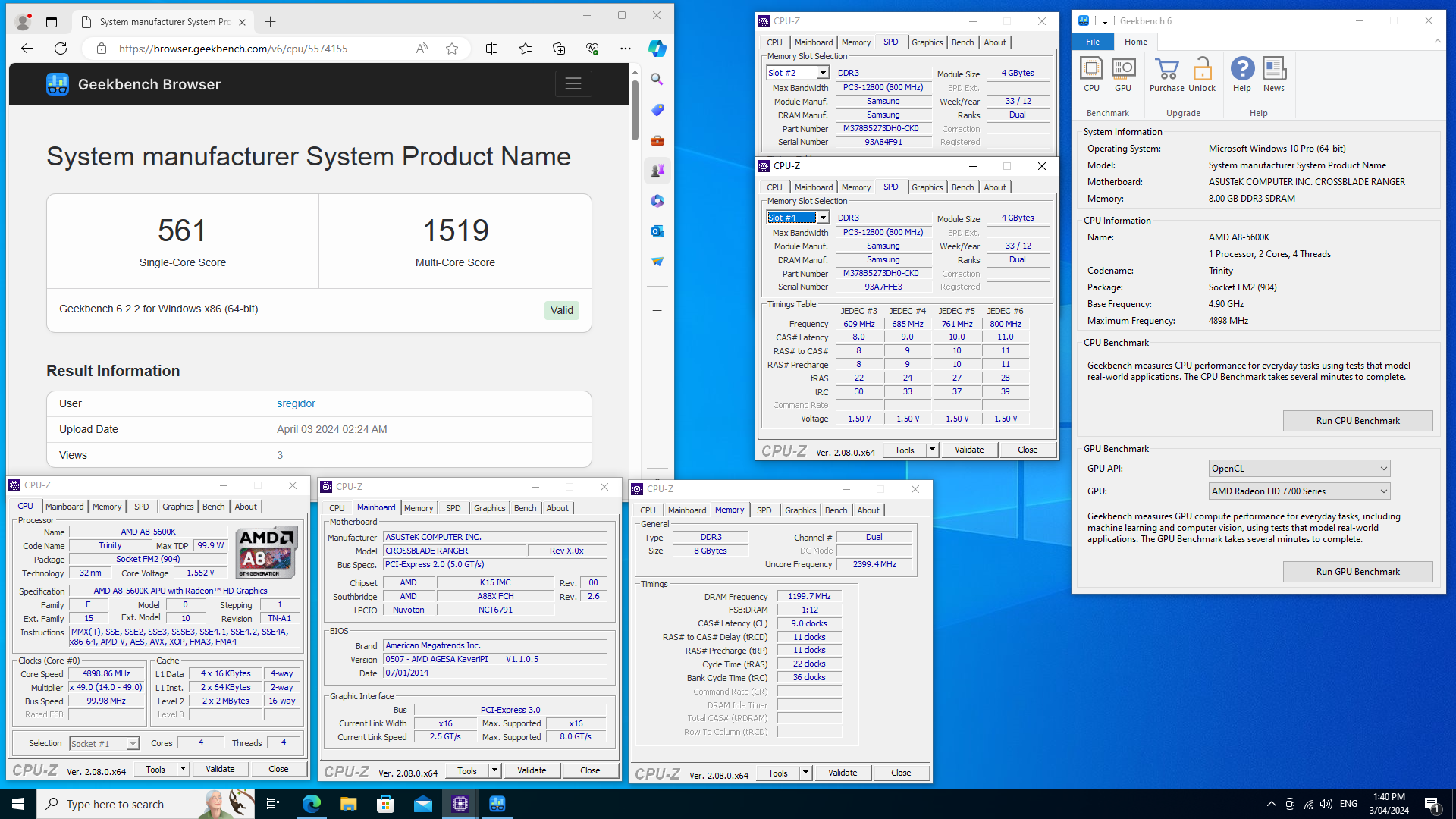Click the Valid status badge

click(x=561, y=310)
